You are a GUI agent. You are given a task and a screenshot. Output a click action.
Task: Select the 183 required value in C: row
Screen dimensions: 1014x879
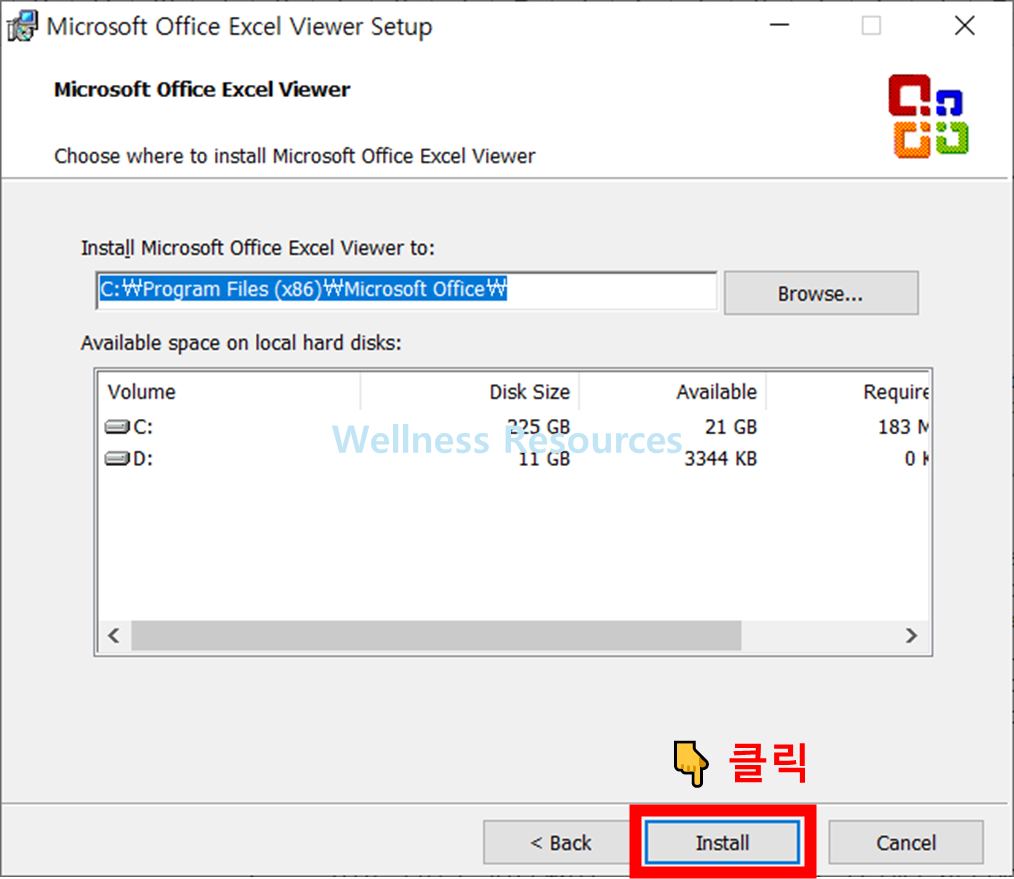(903, 427)
